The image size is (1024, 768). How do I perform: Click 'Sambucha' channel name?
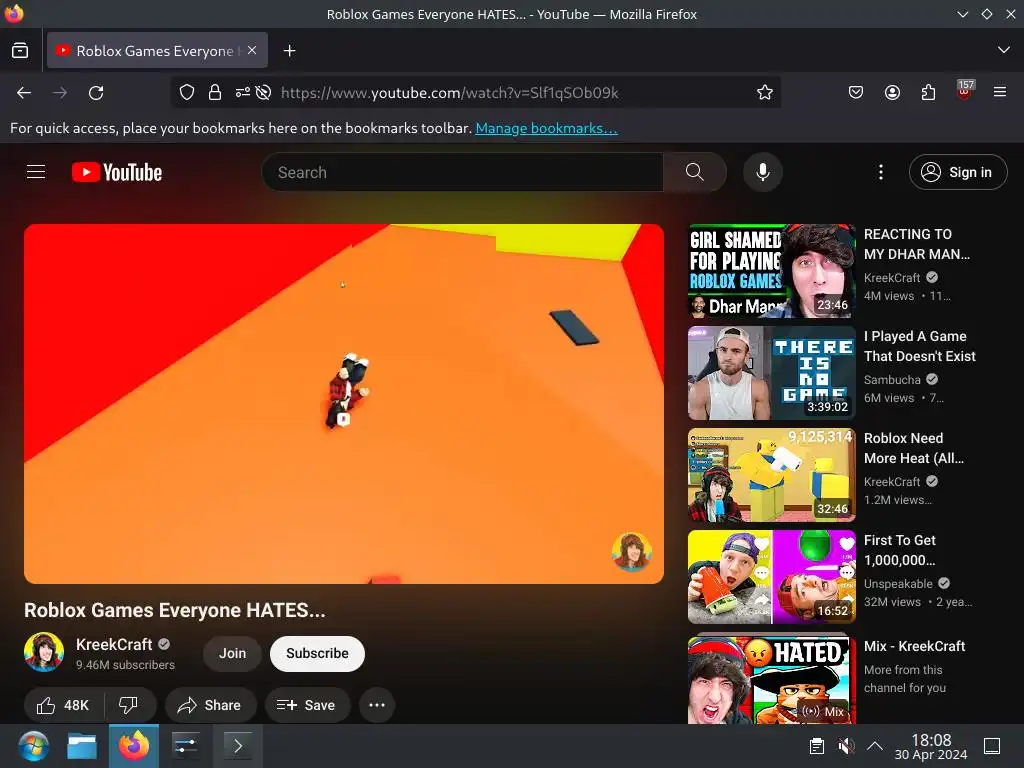click(892, 379)
